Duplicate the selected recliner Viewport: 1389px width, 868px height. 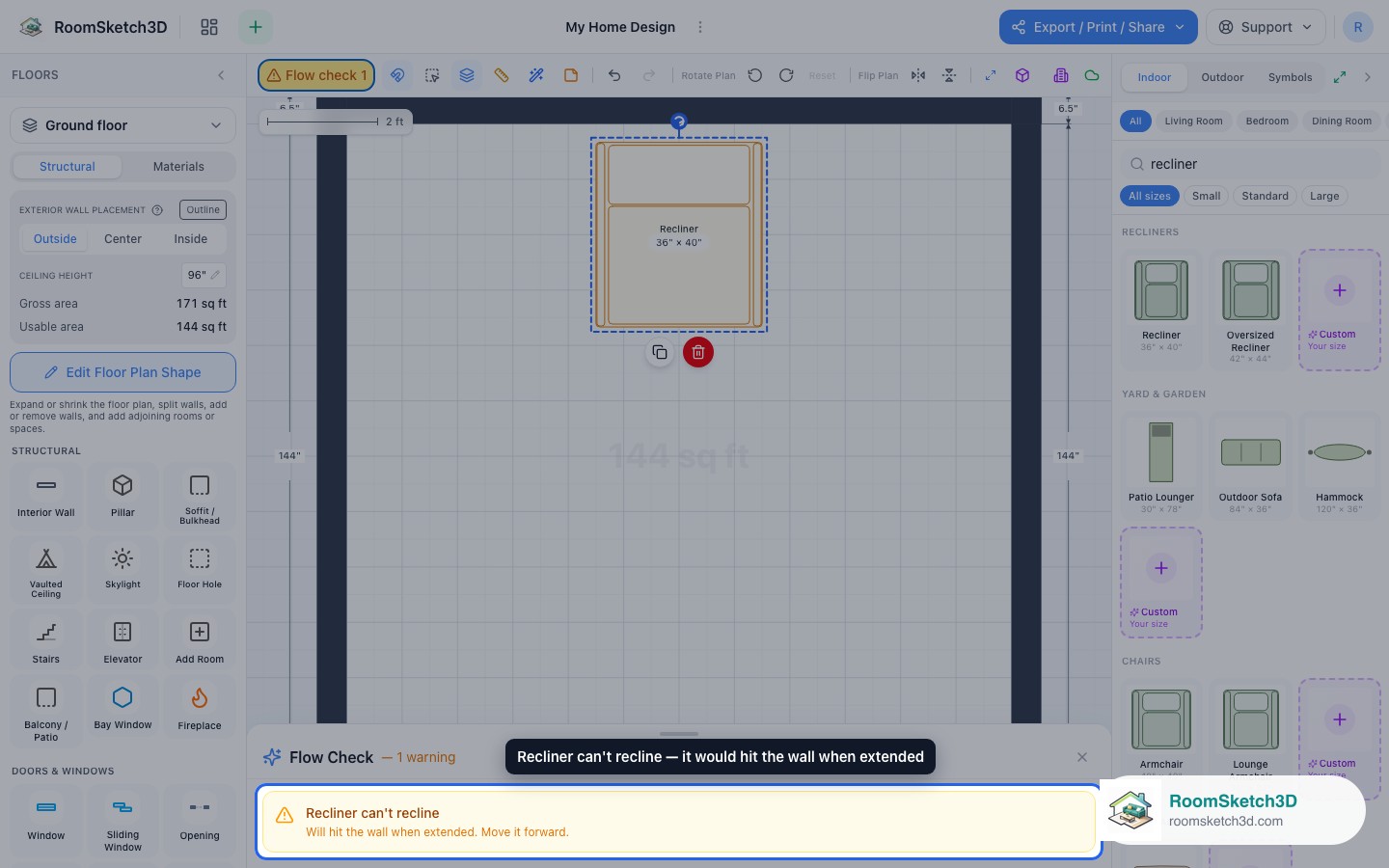point(660,352)
